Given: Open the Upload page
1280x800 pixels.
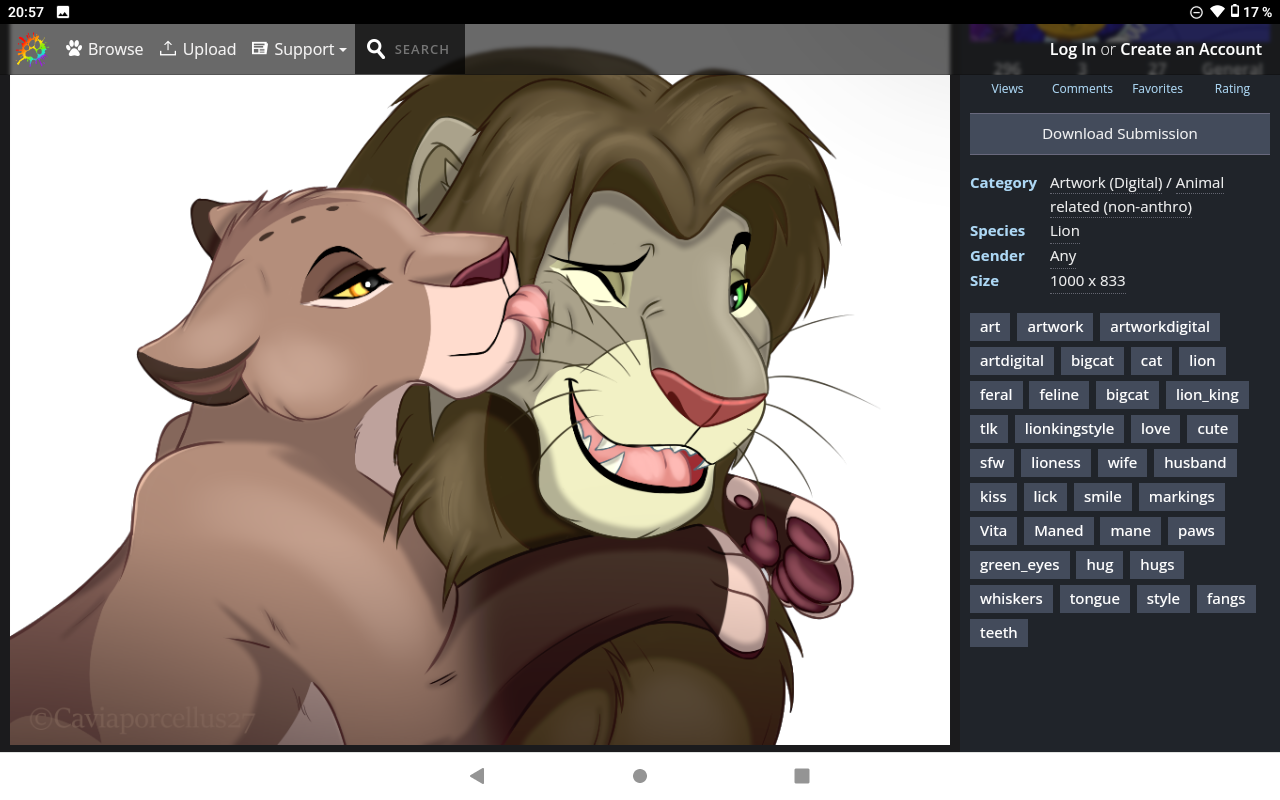Looking at the screenshot, I should (x=198, y=49).
